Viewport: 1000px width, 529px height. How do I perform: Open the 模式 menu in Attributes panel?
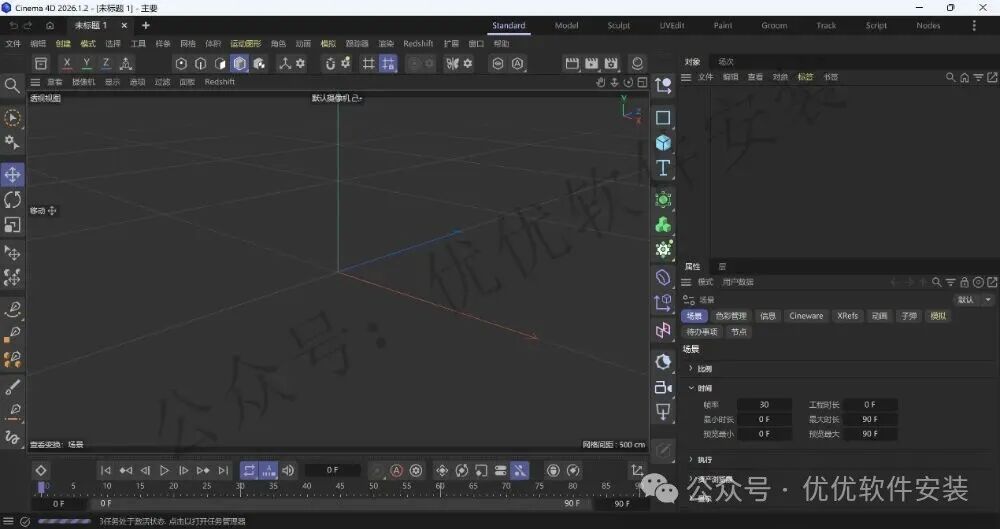(x=705, y=281)
